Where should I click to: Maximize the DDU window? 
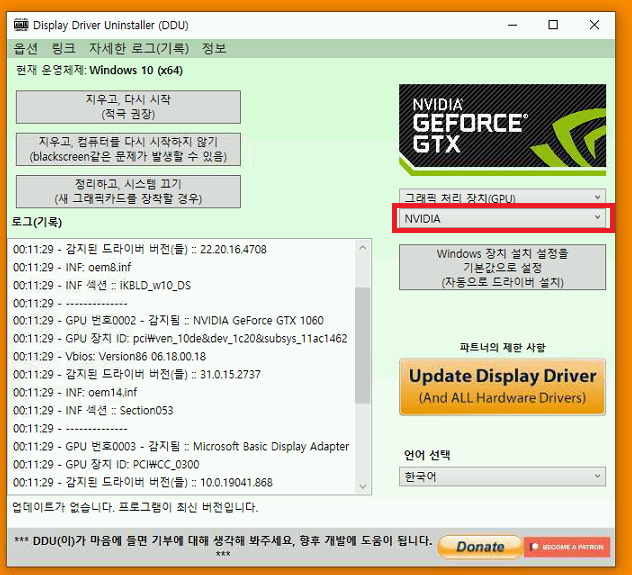(x=553, y=25)
